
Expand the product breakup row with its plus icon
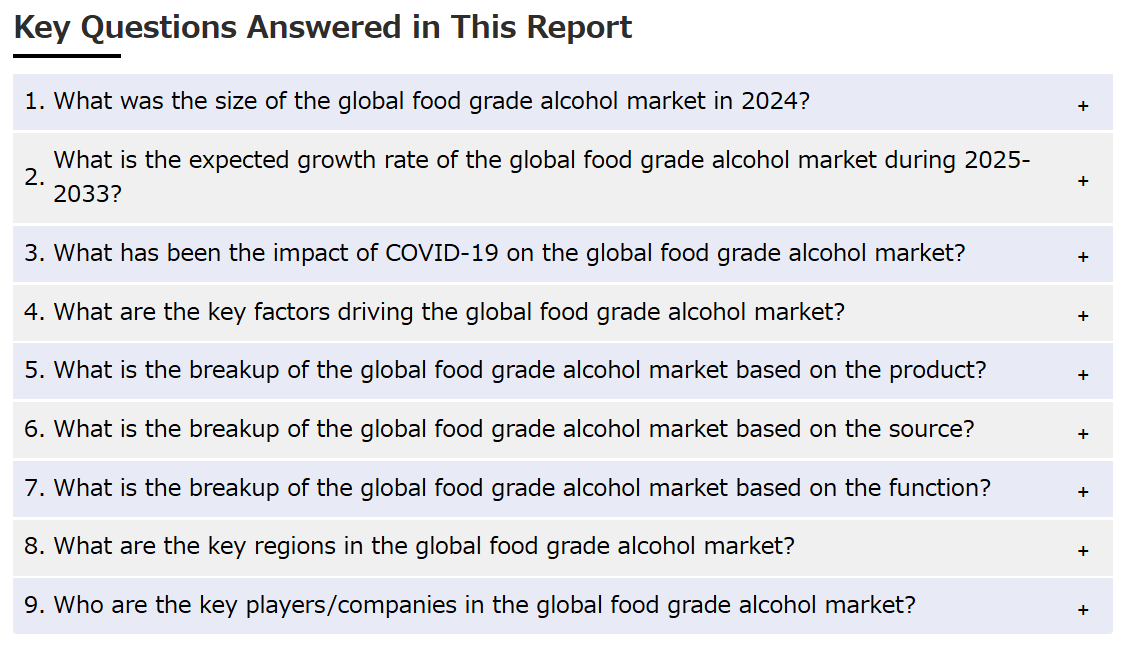tap(1083, 374)
